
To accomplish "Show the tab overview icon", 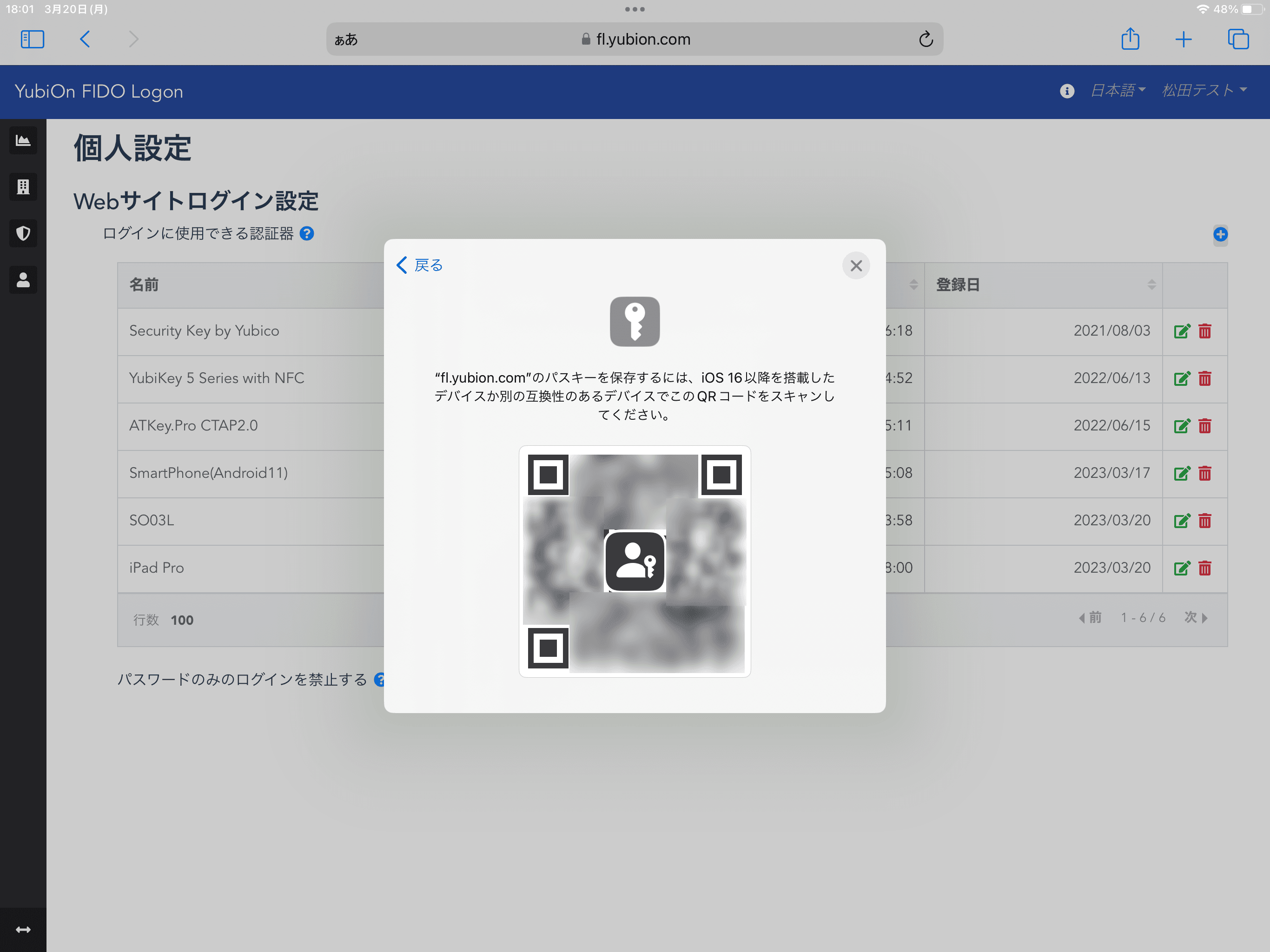I will click(x=1238, y=39).
